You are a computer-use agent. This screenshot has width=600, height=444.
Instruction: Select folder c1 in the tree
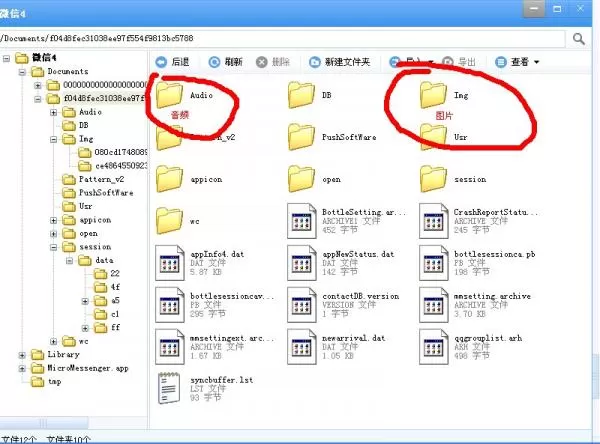(107, 314)
